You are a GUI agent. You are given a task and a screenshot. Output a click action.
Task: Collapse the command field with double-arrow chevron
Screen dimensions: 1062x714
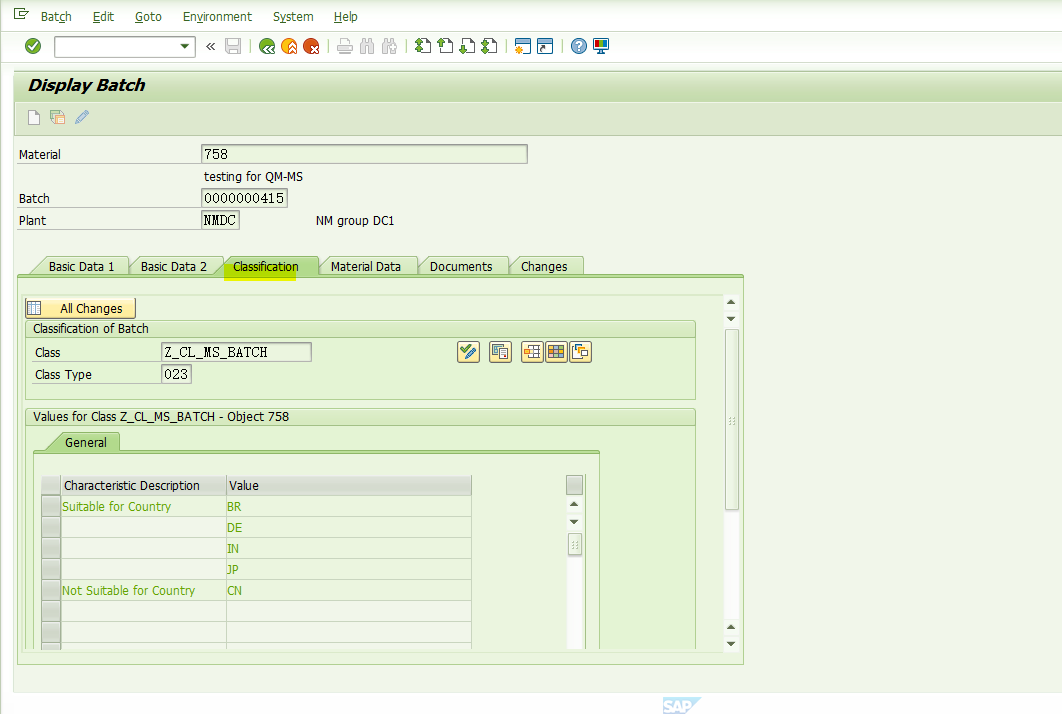210,46
